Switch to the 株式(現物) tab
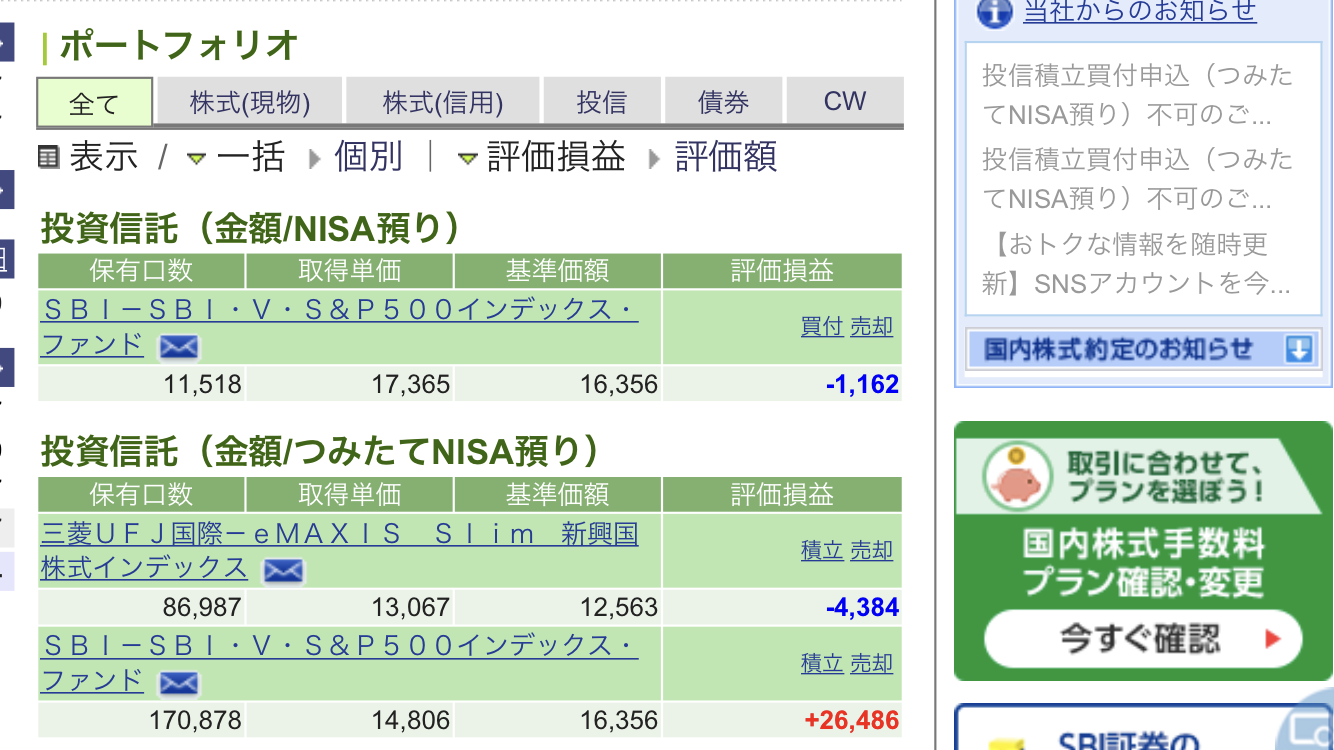This screenshot has width=1334, height=750. point(250,102)
